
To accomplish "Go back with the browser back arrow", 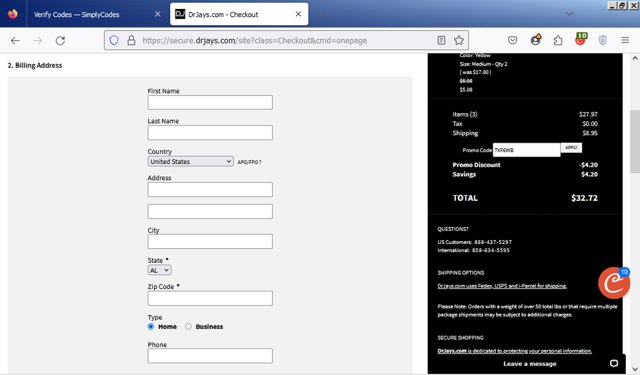I will [15, 40].
